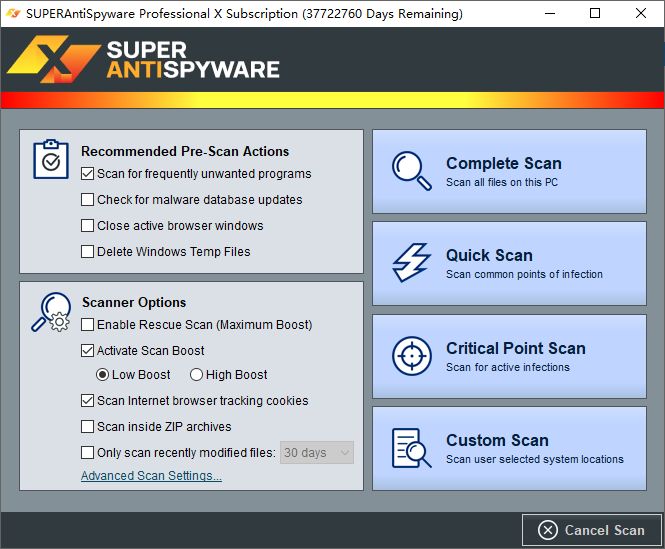Start the Quick Scan
This screenshot has height=549, width=665.
(x=509, y=263)
